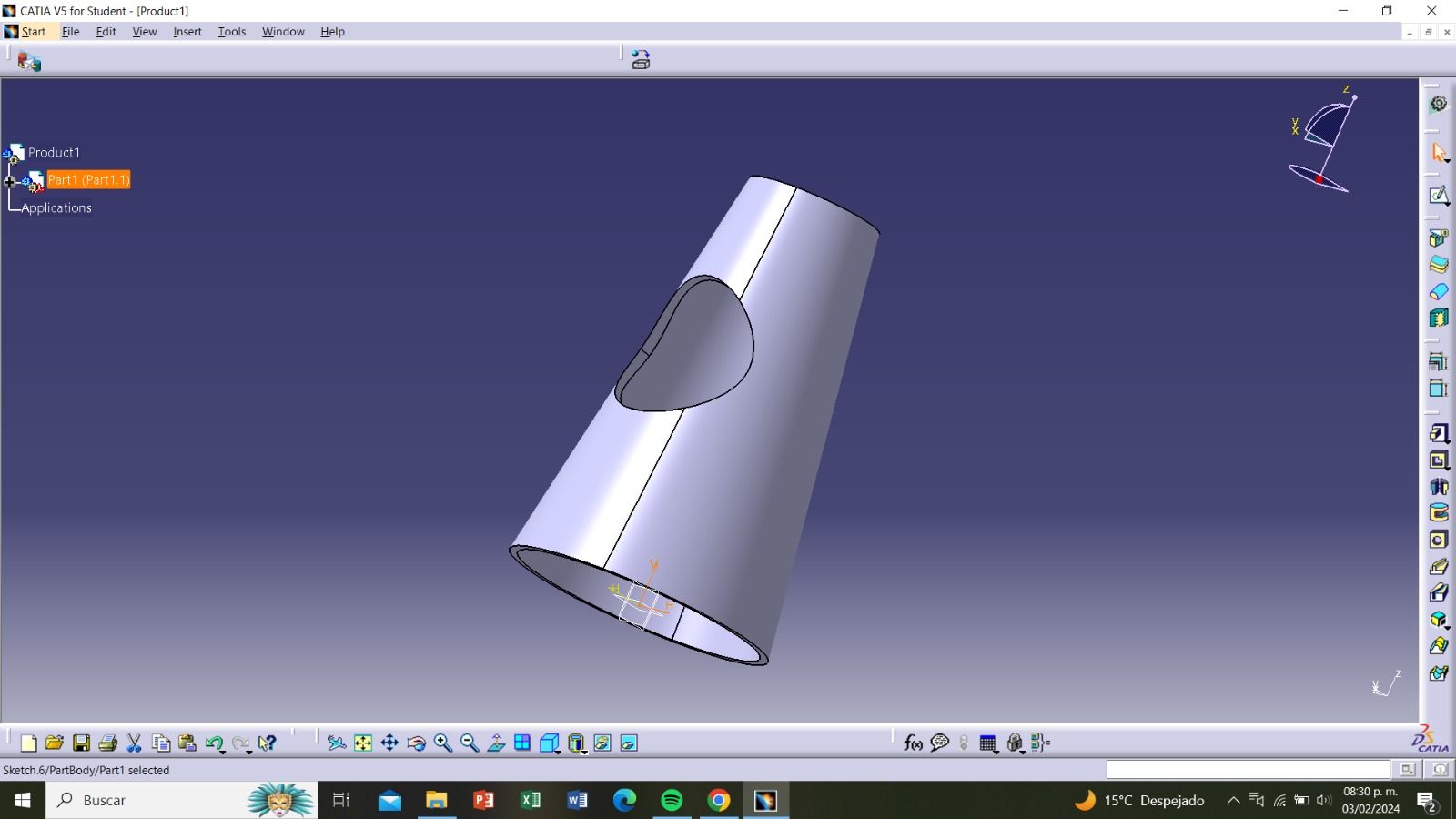
Task: Open the Insert menu
Action: click(x=187, y=32)
